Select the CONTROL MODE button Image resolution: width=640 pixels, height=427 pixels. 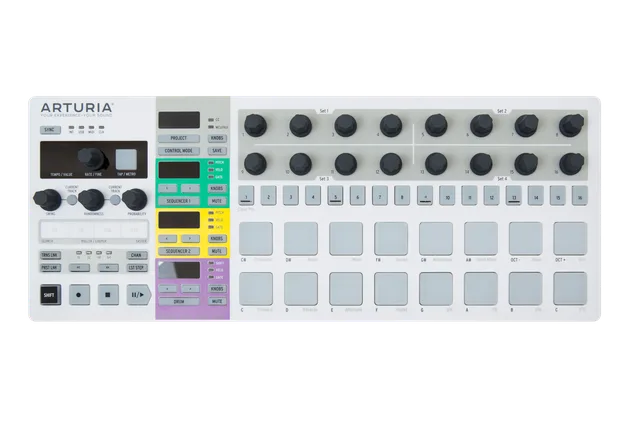179,151
